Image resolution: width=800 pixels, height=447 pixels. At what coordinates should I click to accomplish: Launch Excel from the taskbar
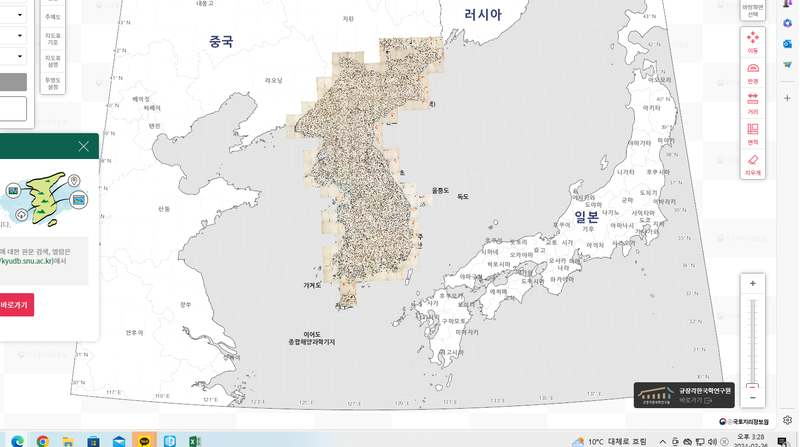point(196,440)
